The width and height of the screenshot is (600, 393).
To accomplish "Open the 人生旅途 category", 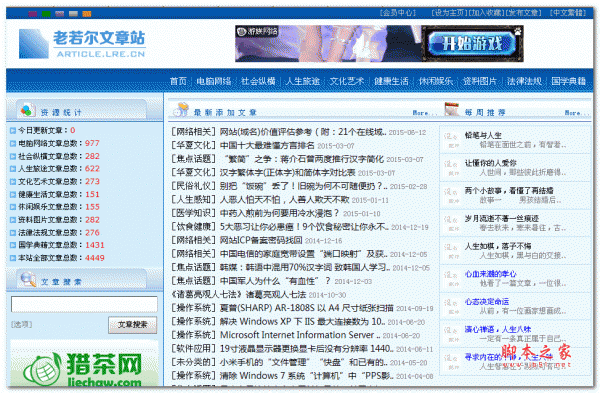I will pos(303,81).
